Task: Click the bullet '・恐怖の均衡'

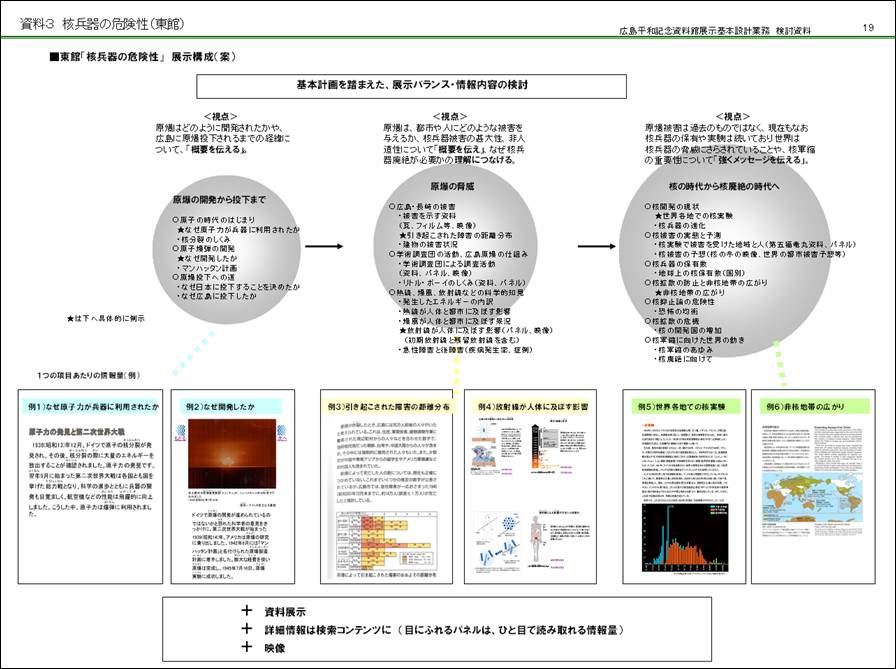Action: 677,311
